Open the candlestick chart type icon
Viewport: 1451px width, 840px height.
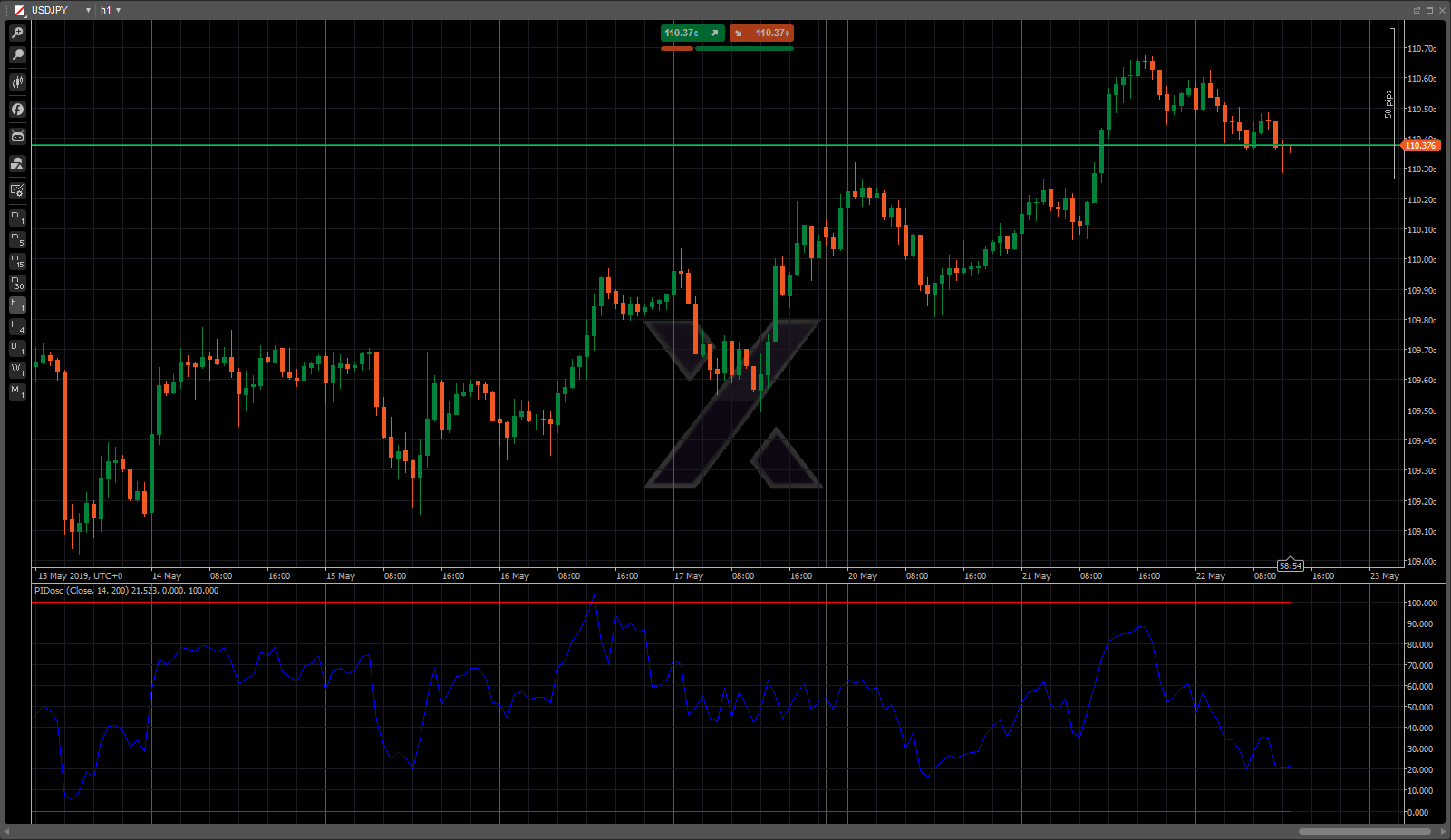17,82
